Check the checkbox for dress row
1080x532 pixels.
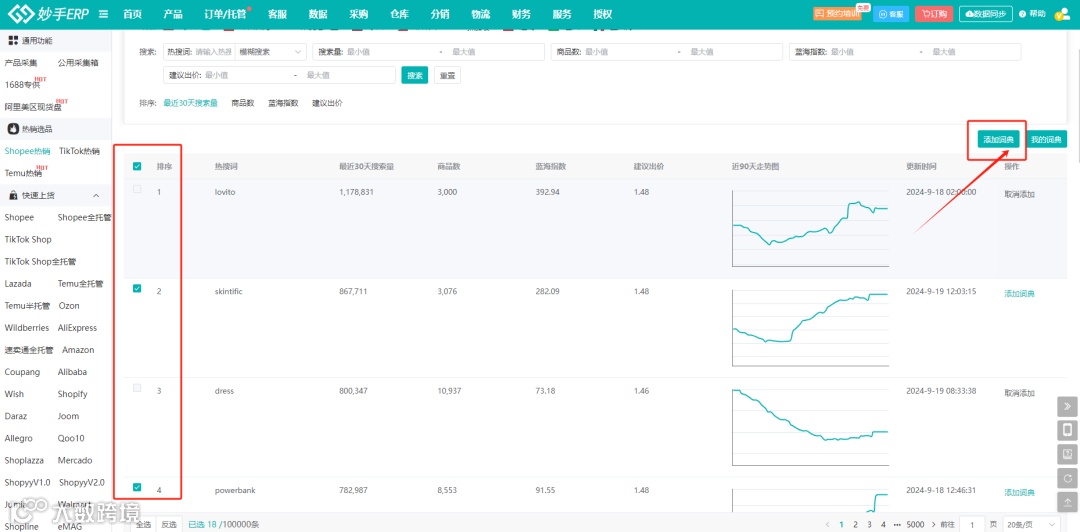[x=137, y=388]
